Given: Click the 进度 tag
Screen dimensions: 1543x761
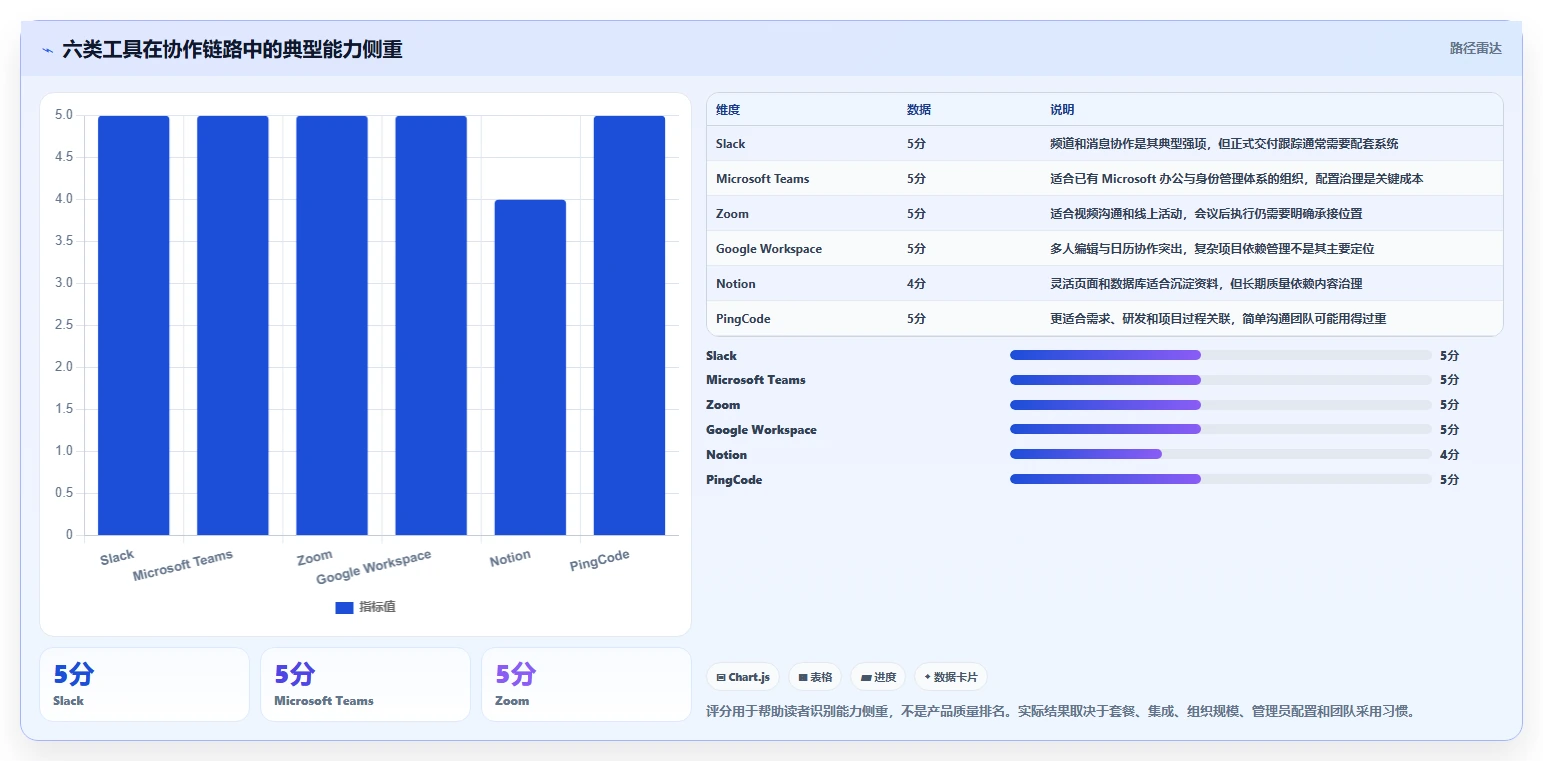Looking at the screenshot, I should (x=878, y=677).
